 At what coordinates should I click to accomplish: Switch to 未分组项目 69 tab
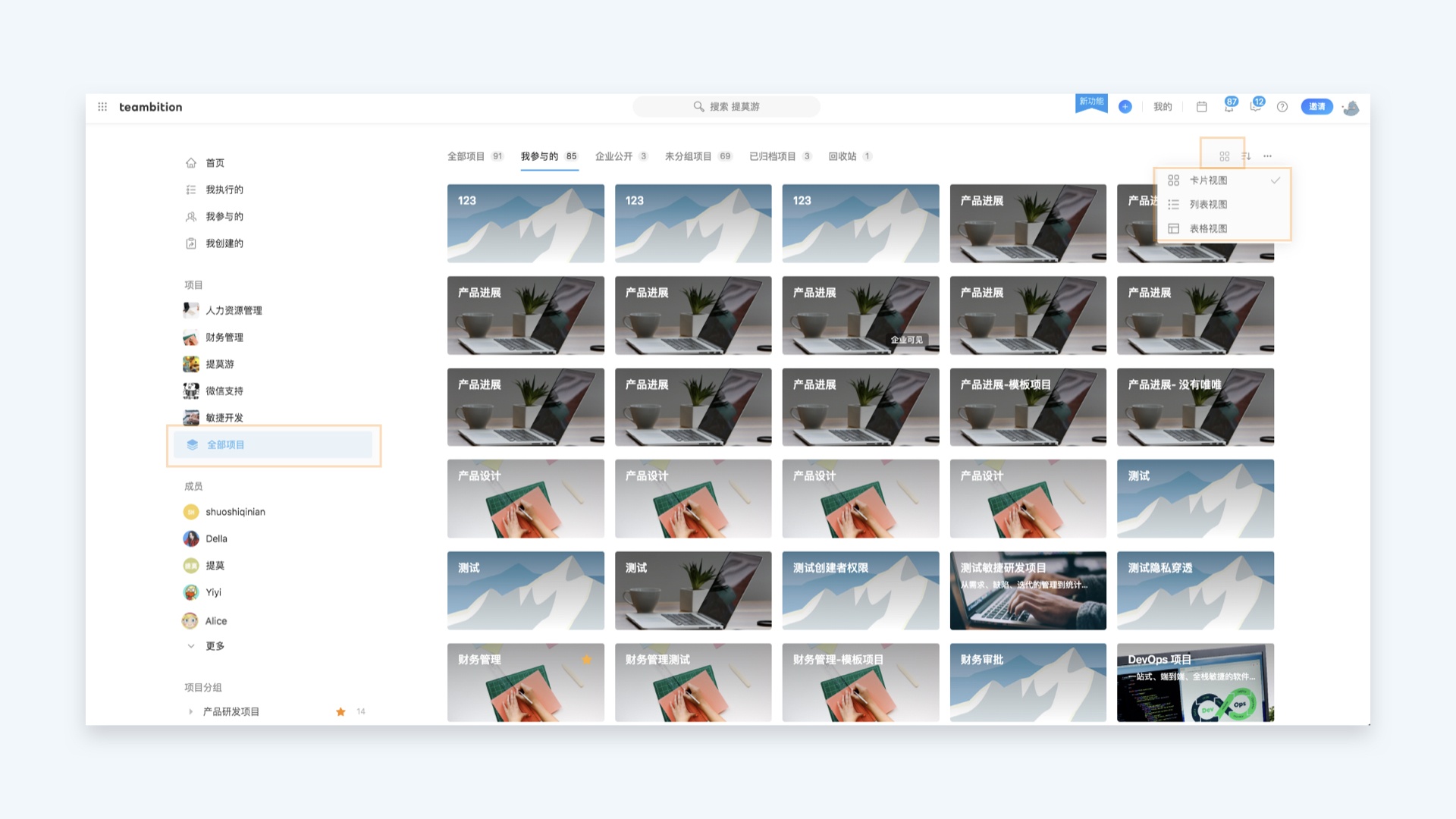[x=698, y=156]
